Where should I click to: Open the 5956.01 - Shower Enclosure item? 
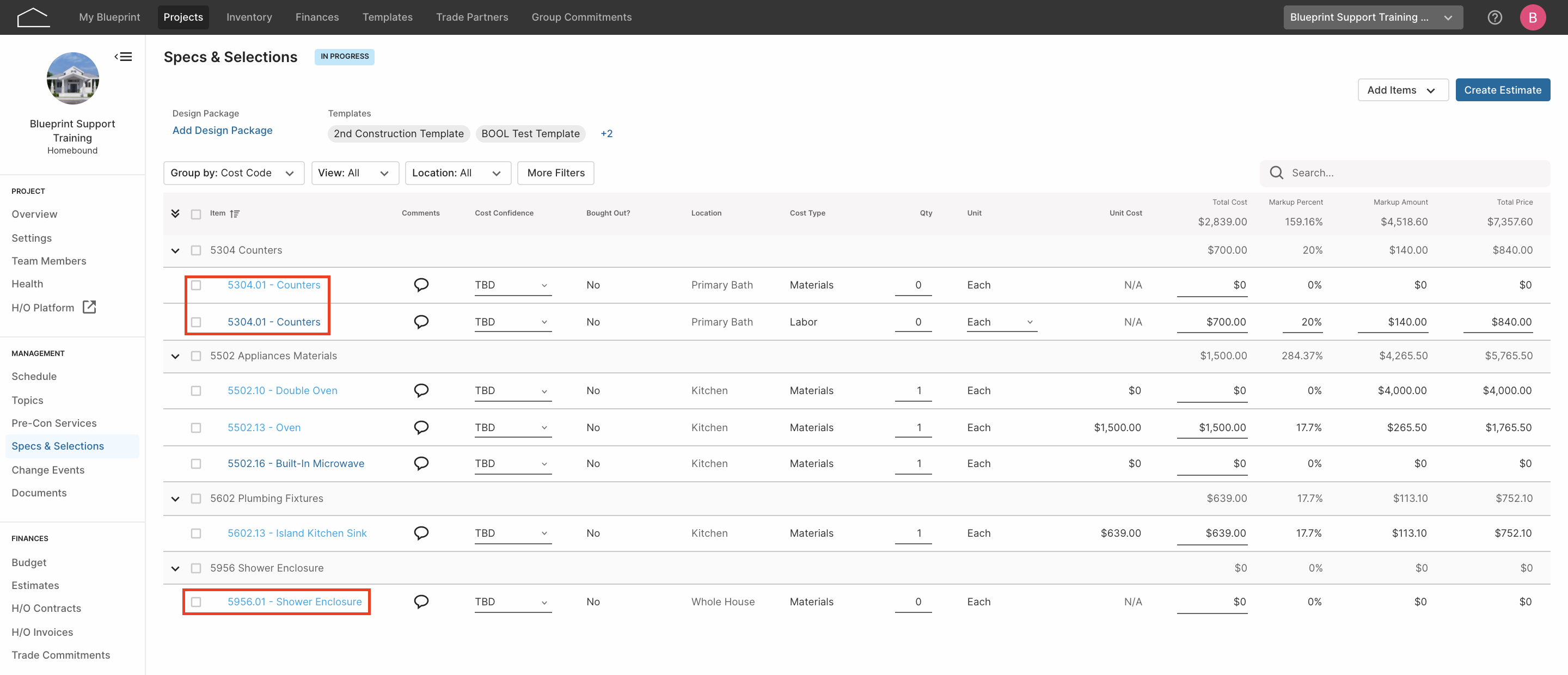[295, 602]
